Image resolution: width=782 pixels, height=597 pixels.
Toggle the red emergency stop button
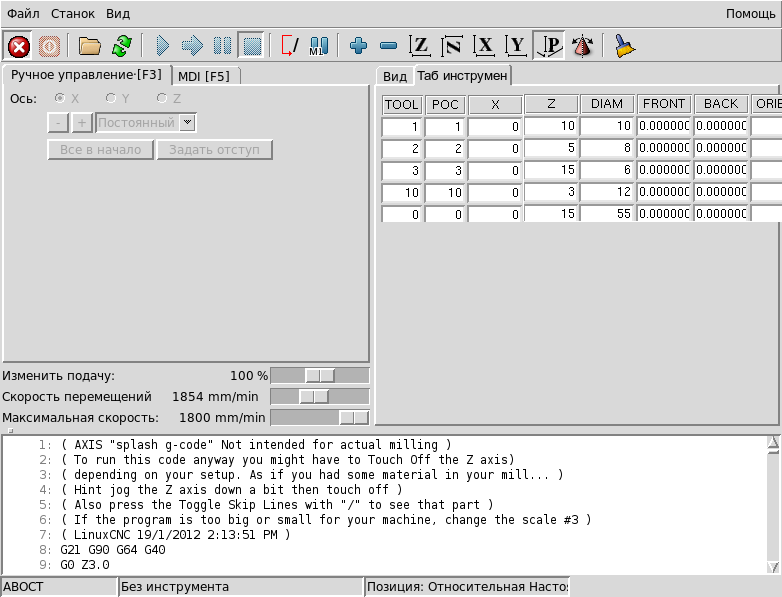coord(18,47)
